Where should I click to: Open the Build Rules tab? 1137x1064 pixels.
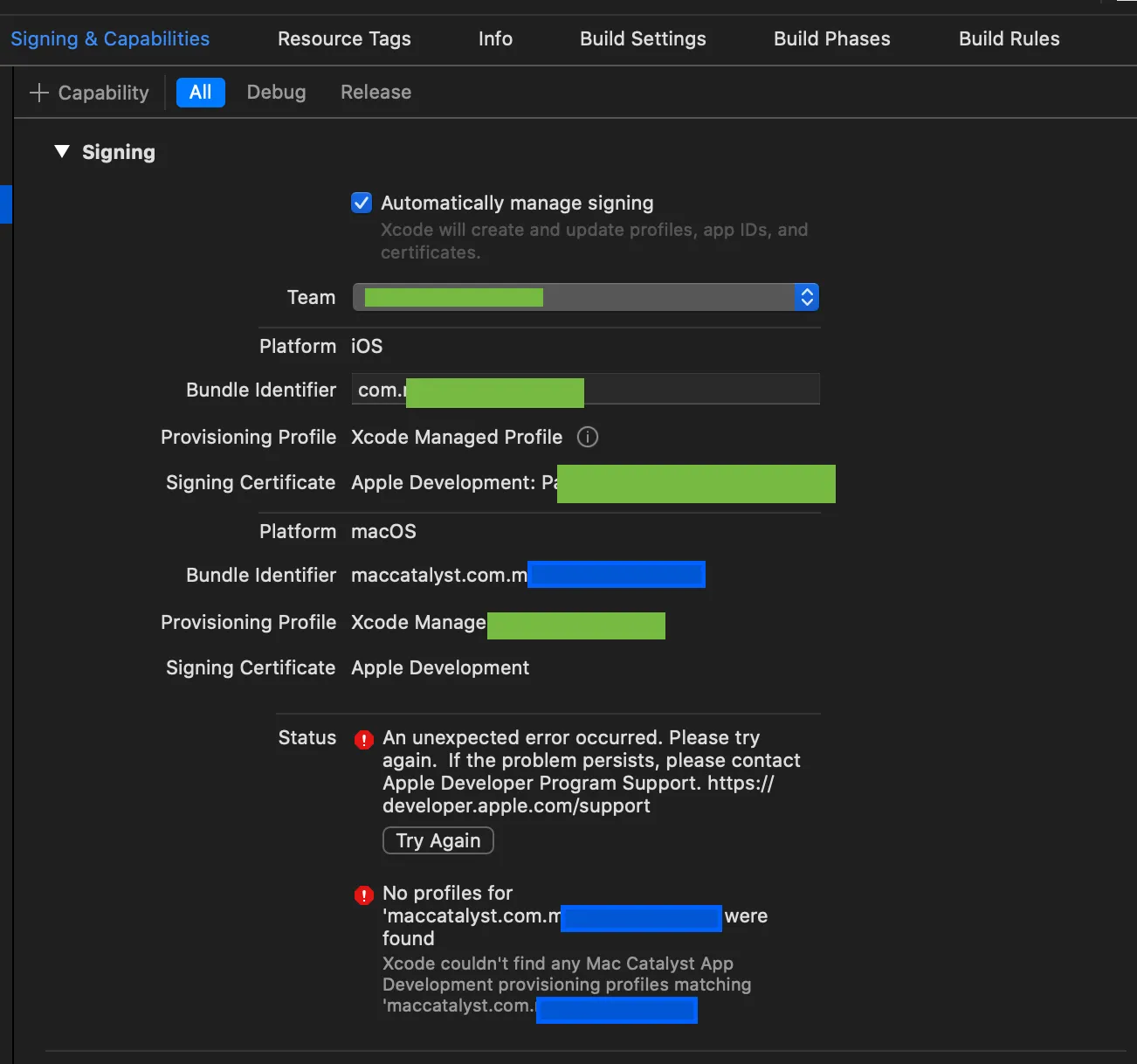click(x=1009, y=39)
